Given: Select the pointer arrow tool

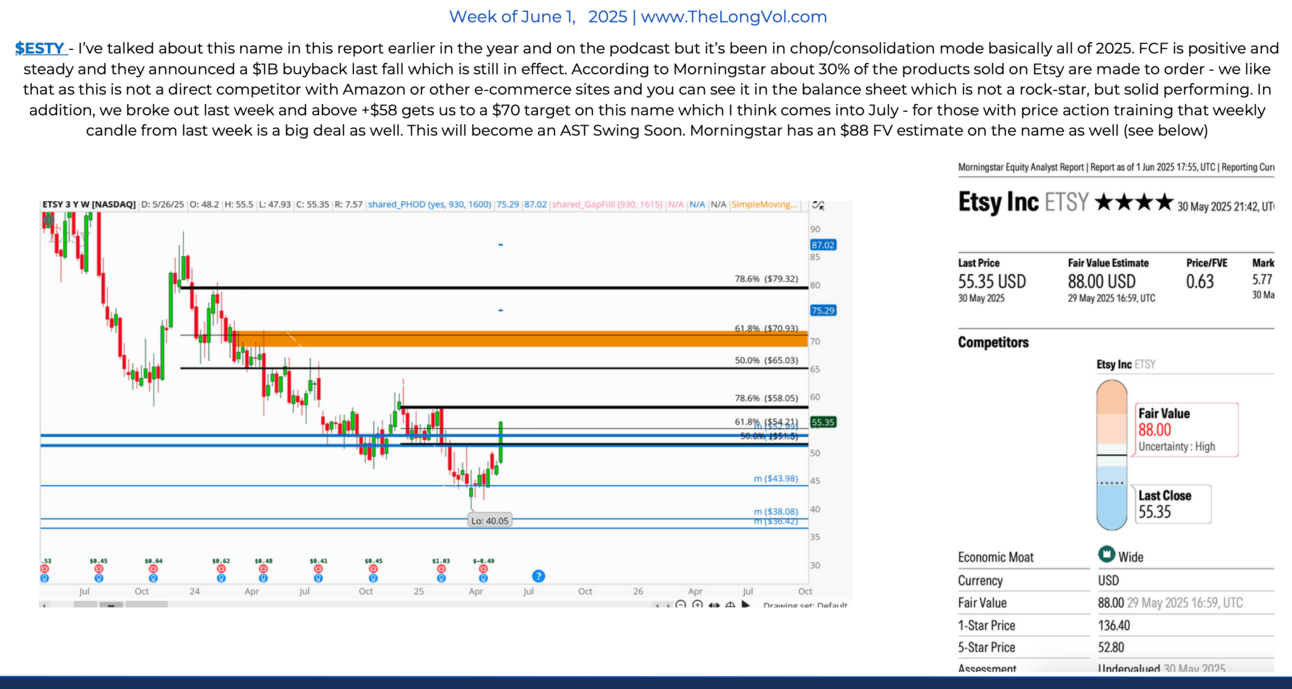Looking at the screenshot, I should pos(746,604).
